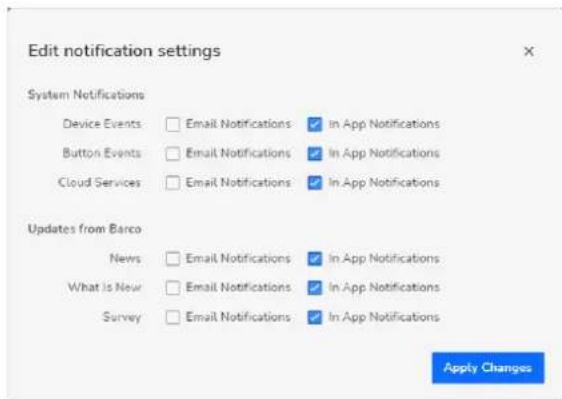Click the Email Notifications label for Button Events
The image size is (562, 399).
[x=238, y=153]
